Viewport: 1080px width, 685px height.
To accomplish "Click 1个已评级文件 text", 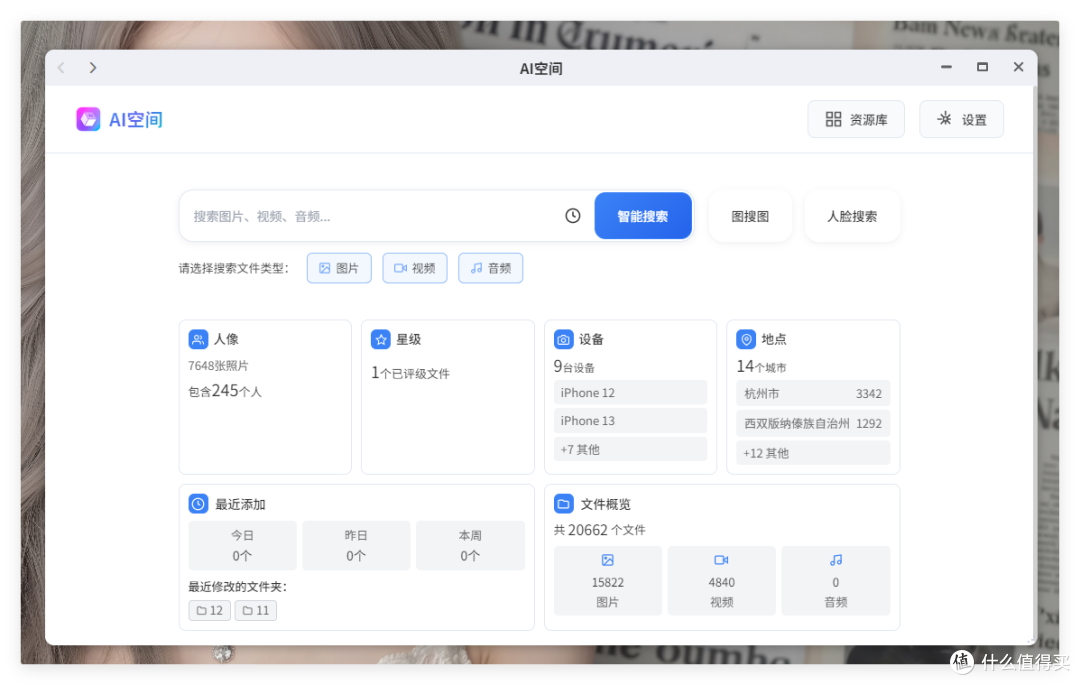I will (411, 373).
